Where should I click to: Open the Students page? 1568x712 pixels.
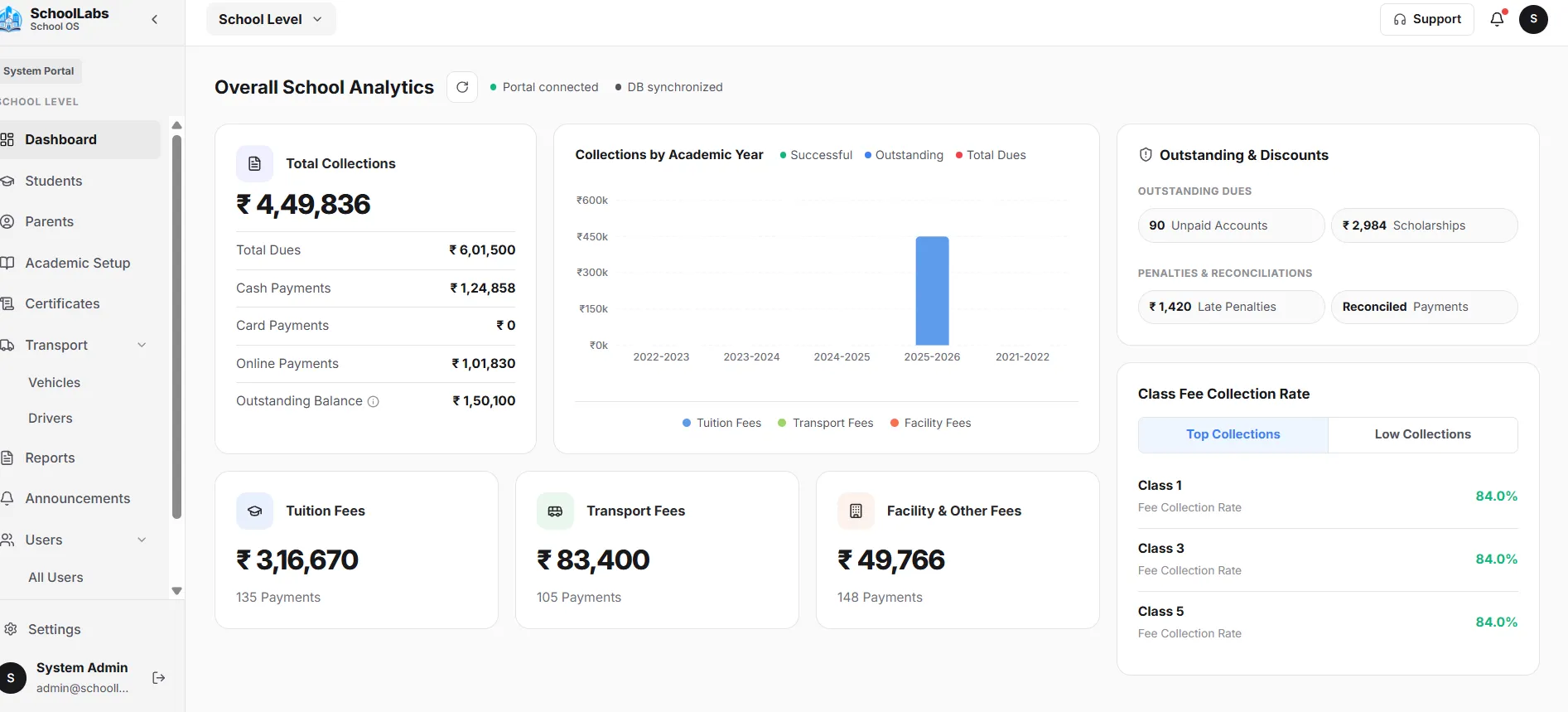point(80,181)
